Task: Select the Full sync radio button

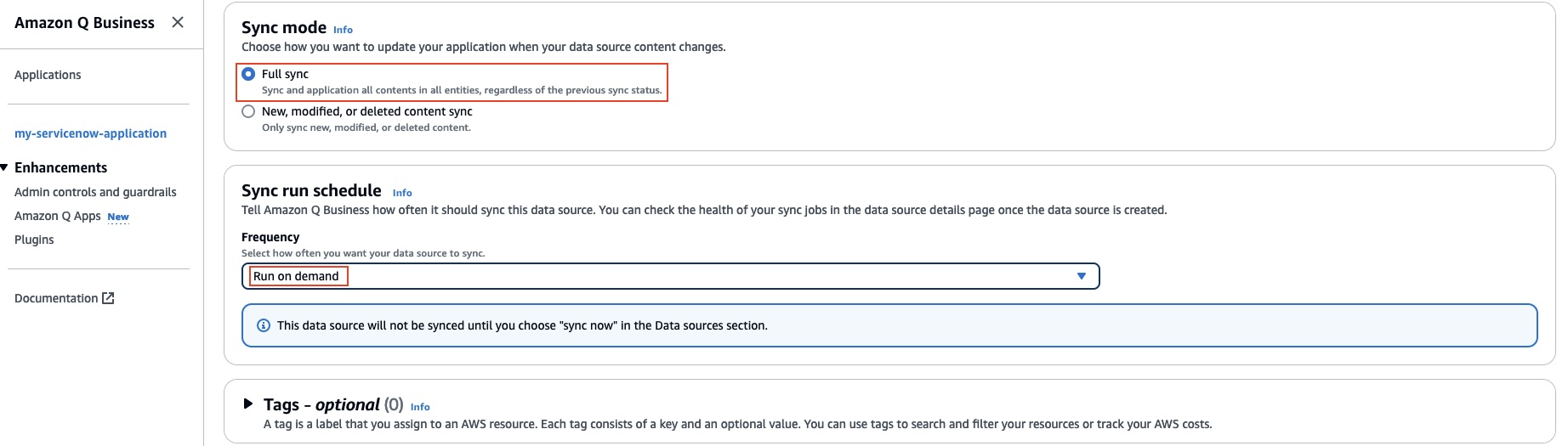Action: tap(248, 74)
